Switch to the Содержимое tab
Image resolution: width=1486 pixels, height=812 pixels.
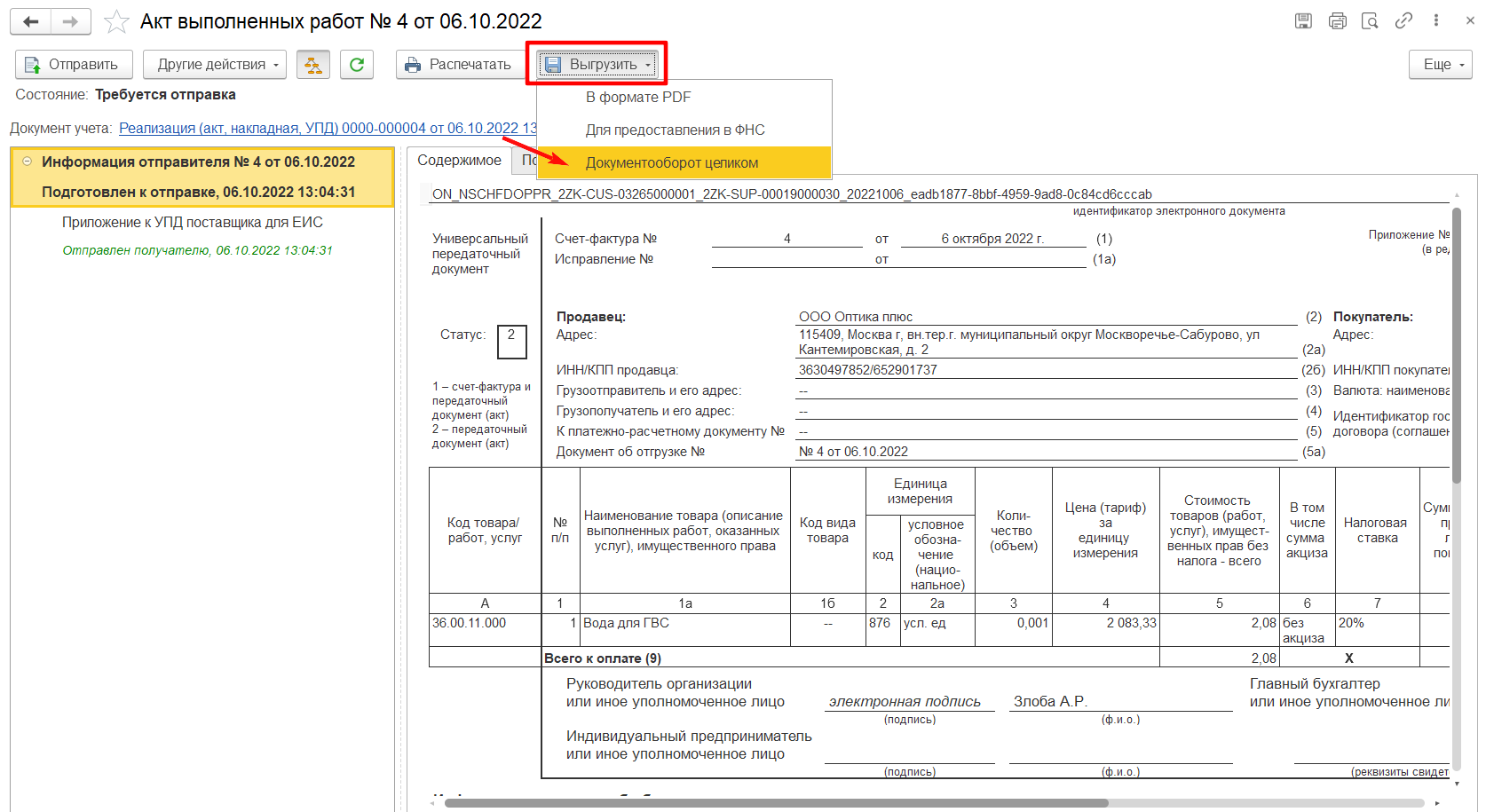459,161
